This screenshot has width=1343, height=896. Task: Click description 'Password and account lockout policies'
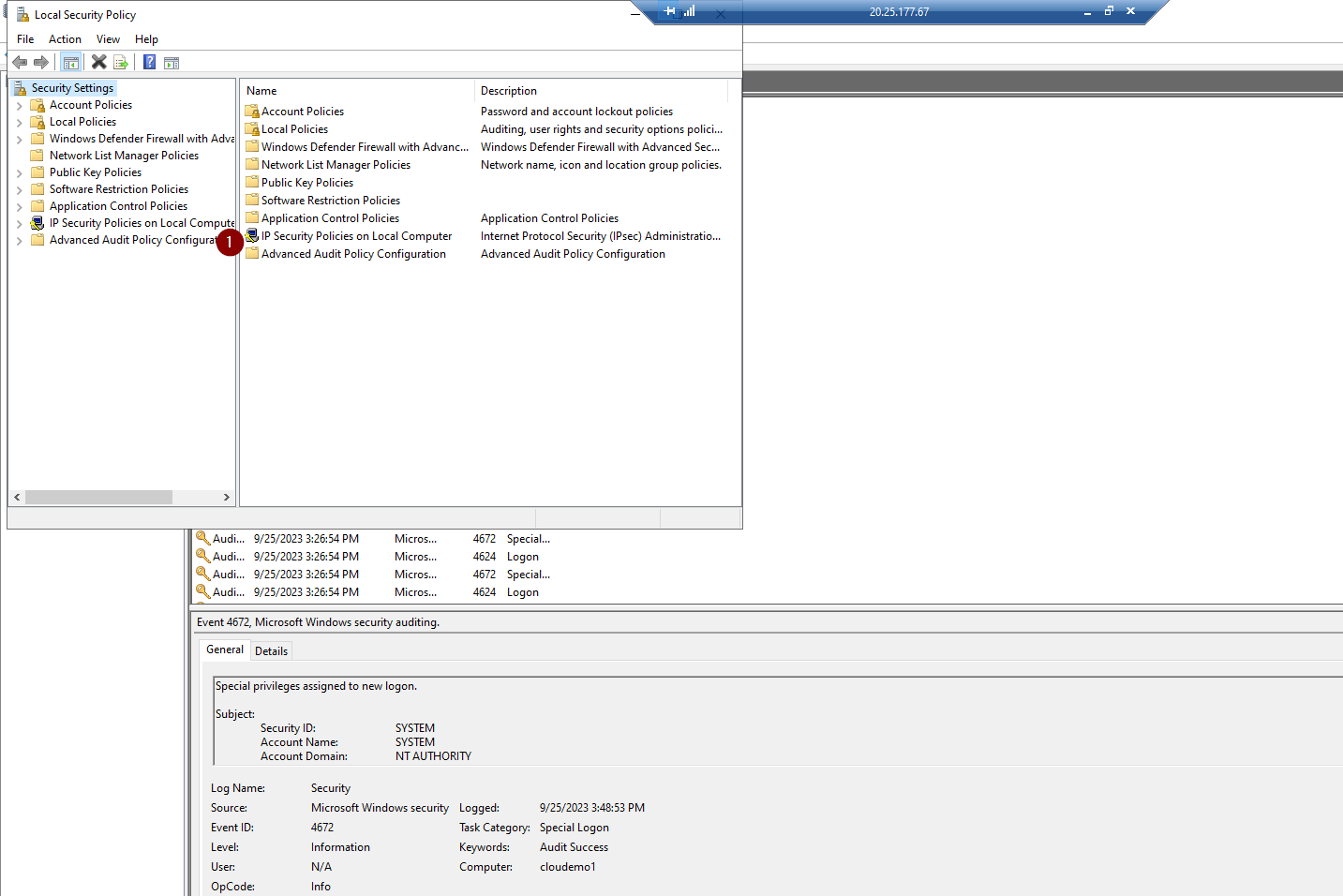coord(576,112)
